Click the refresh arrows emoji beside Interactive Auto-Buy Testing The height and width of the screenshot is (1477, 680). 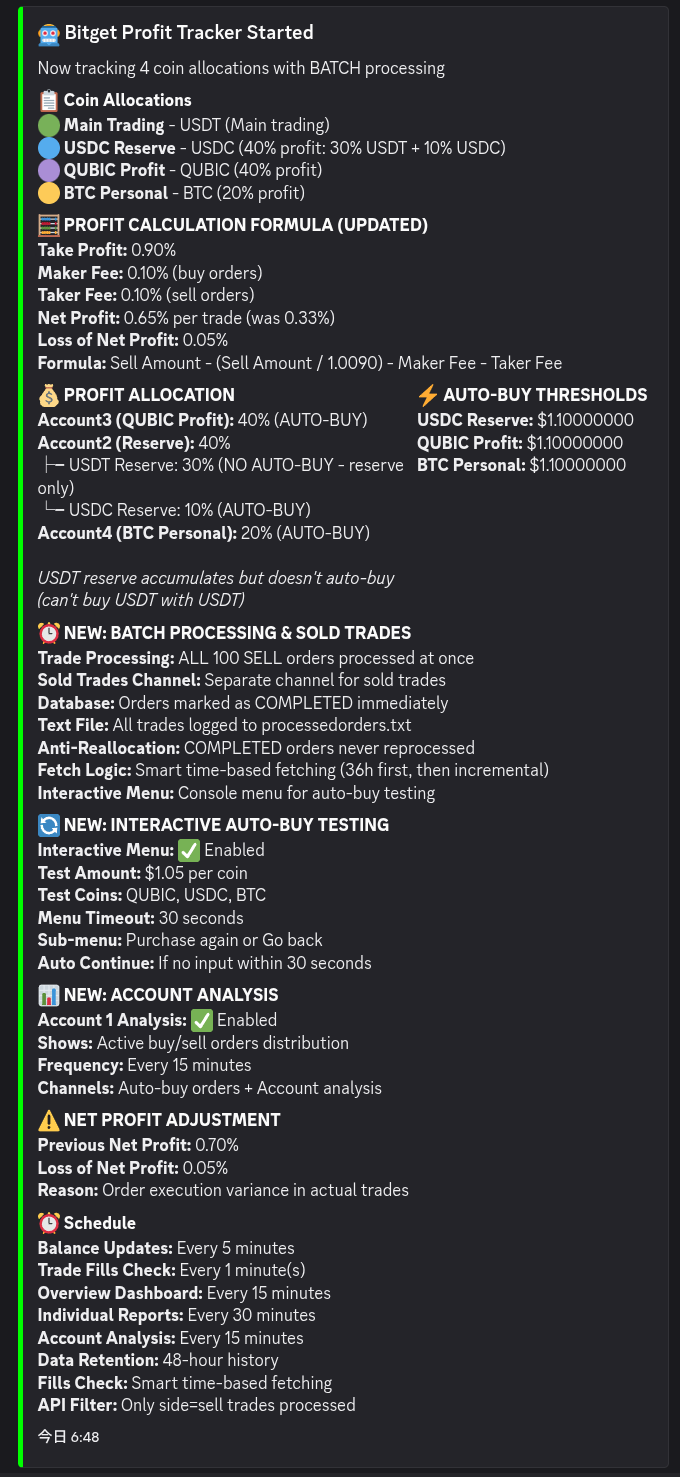coord(49,825)
